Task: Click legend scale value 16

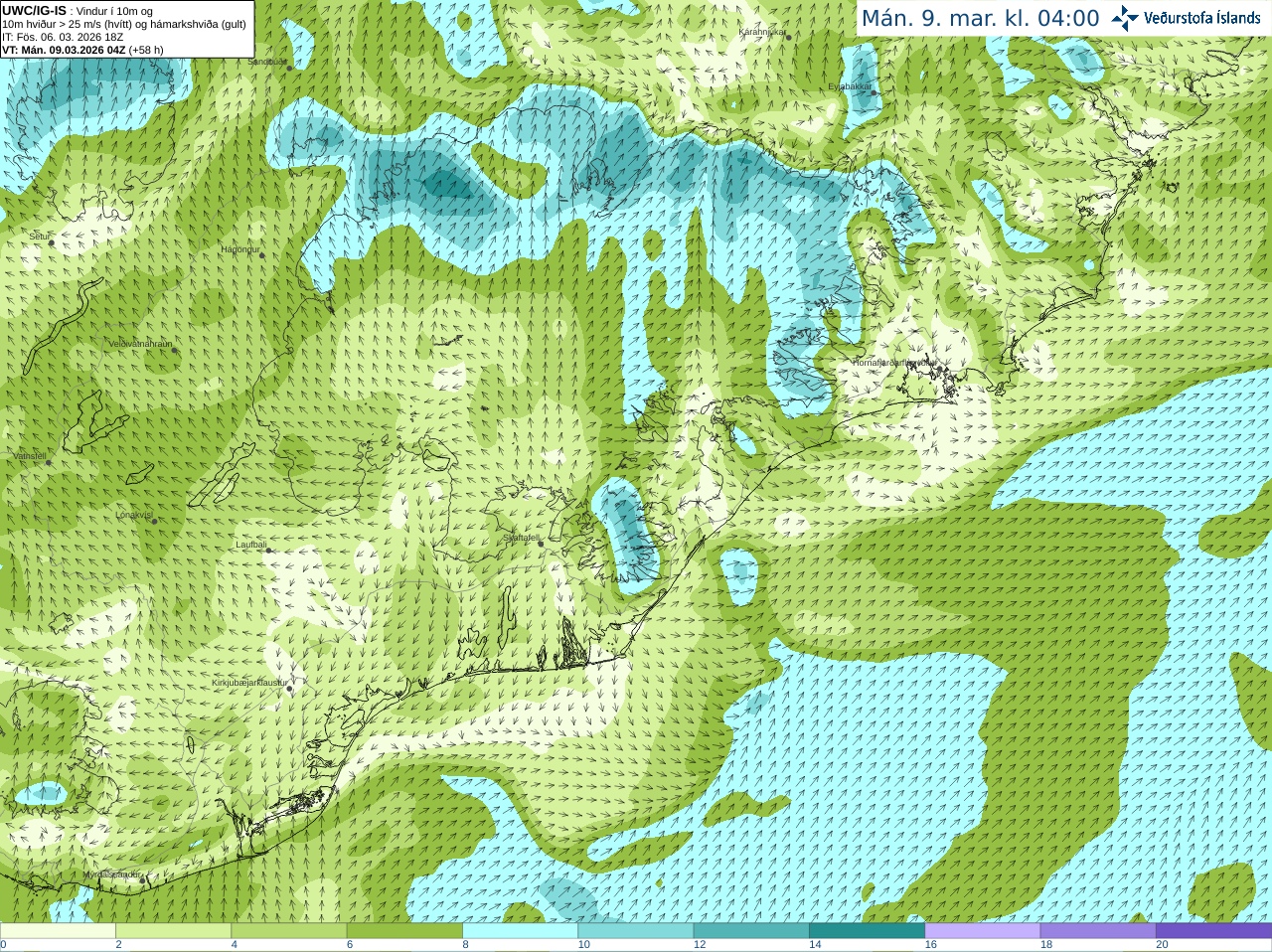Action: click(x=931, y=945)
